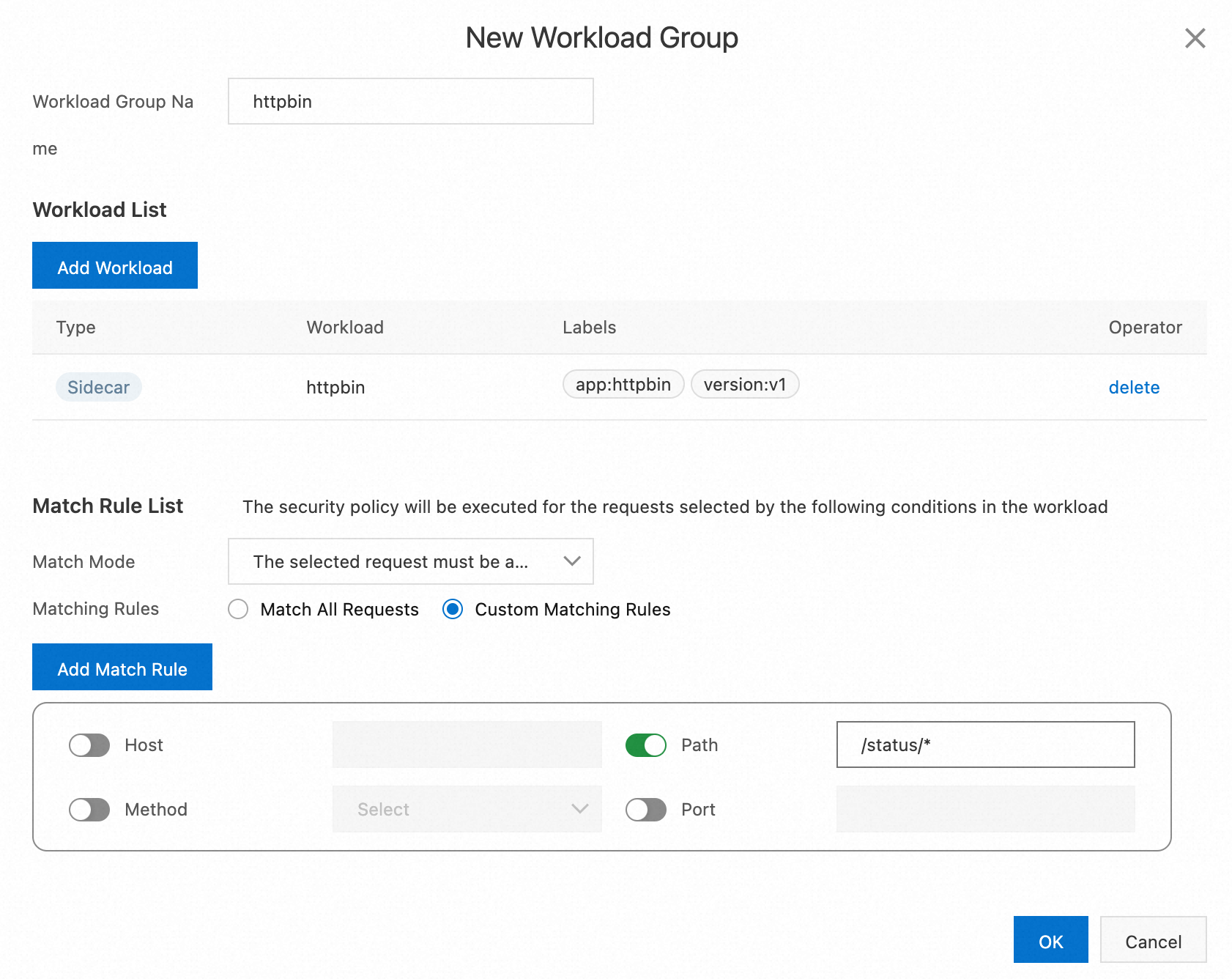
Task: Click the Sidecar type tag
Action: tap(98, 387)
